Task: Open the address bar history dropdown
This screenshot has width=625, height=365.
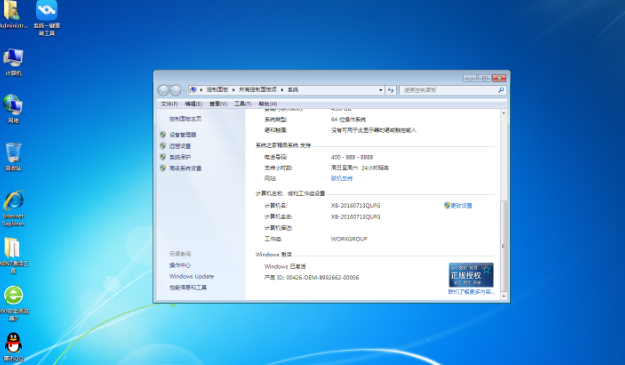Action: click(380, 90)
